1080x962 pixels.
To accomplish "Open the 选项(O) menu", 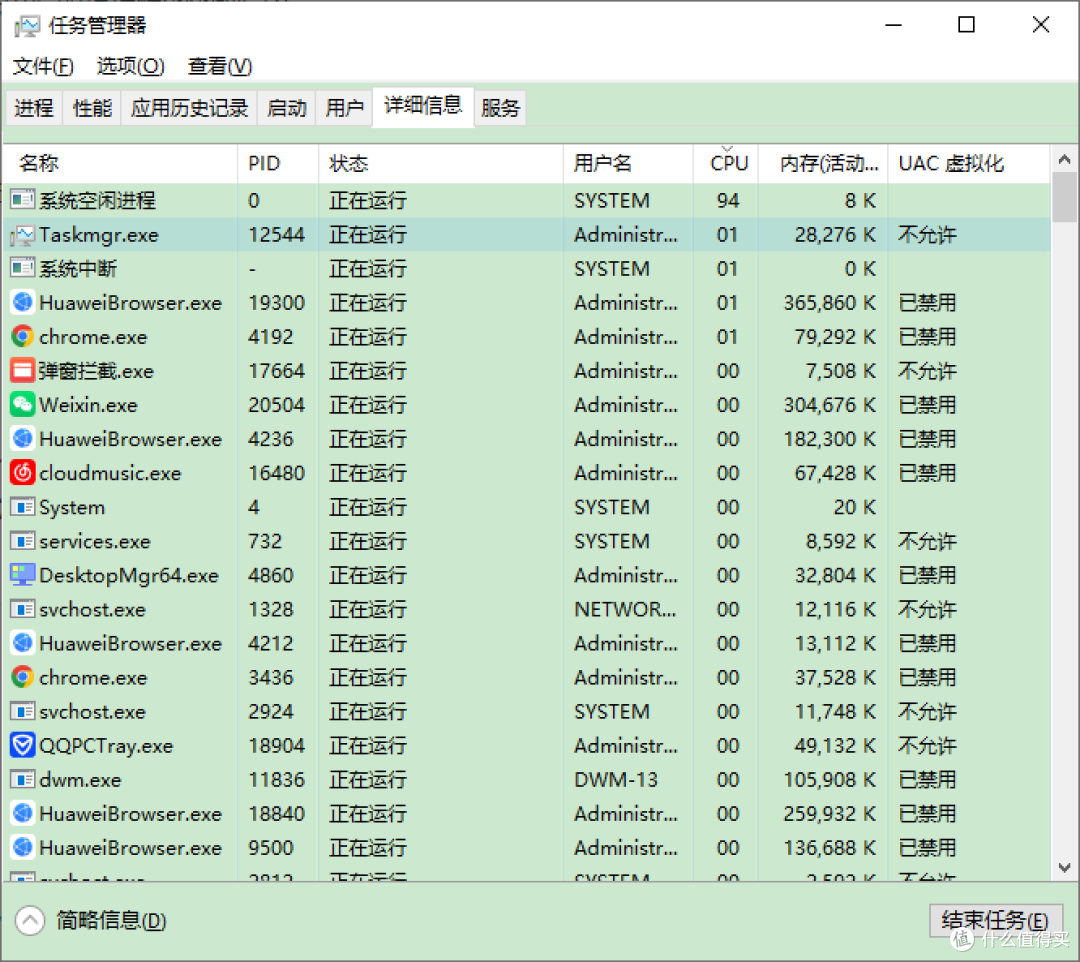I will point(131,66).
